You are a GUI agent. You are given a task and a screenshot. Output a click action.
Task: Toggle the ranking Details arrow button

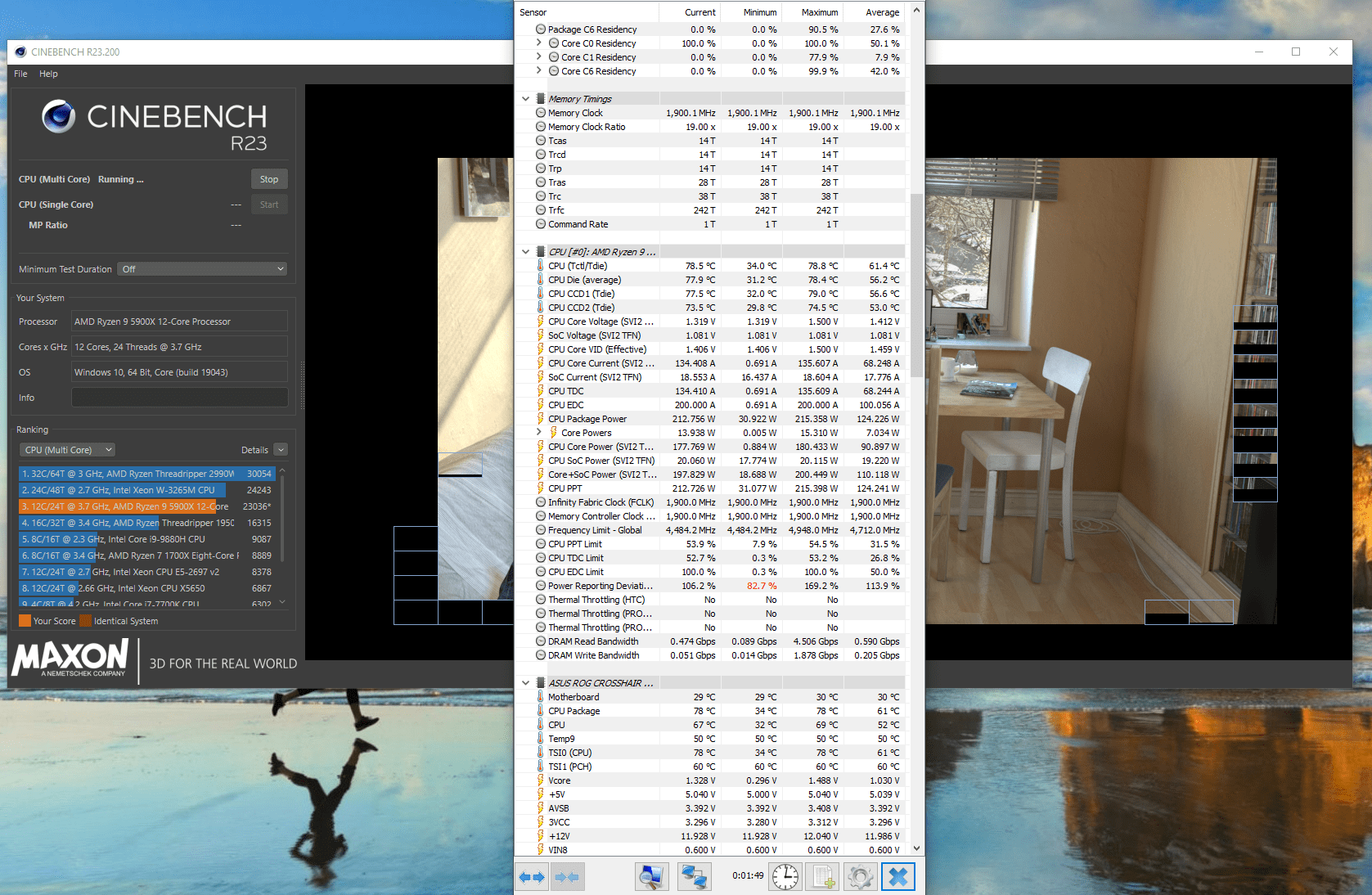(281, 450)
